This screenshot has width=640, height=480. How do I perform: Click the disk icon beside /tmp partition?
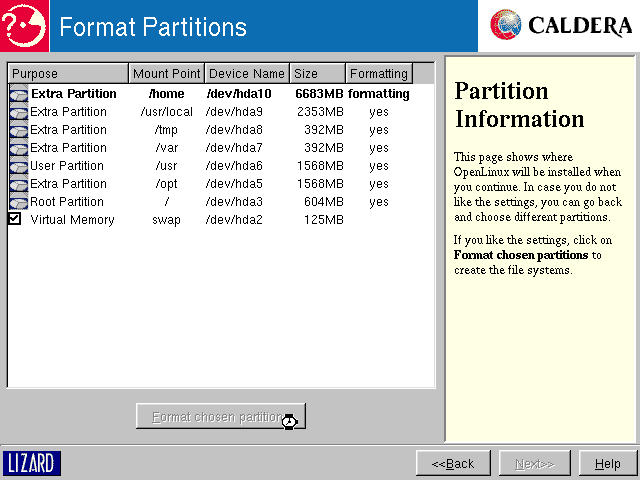(x=18, y=130)
